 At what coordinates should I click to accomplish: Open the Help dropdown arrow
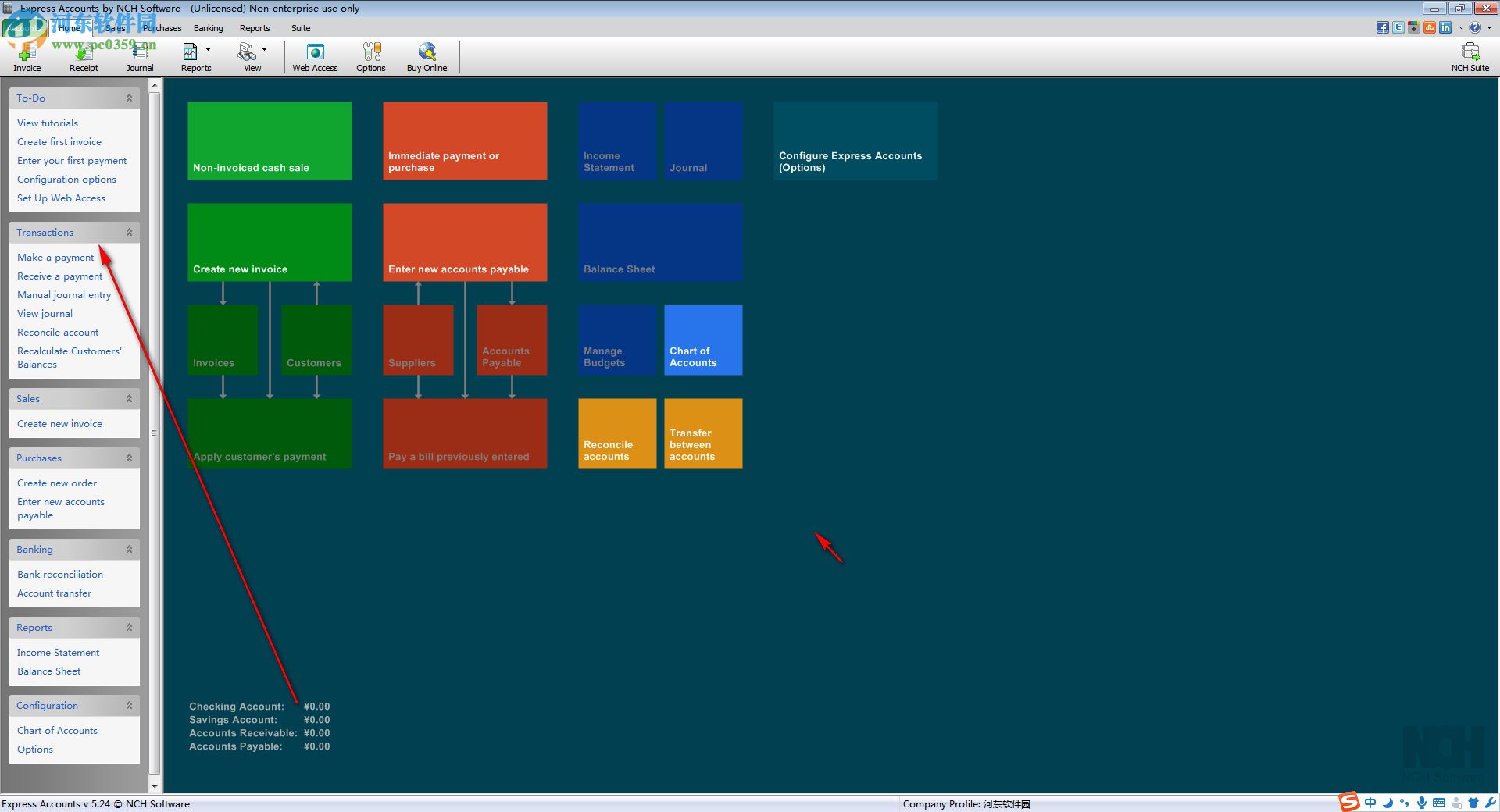coord(1489,28)
